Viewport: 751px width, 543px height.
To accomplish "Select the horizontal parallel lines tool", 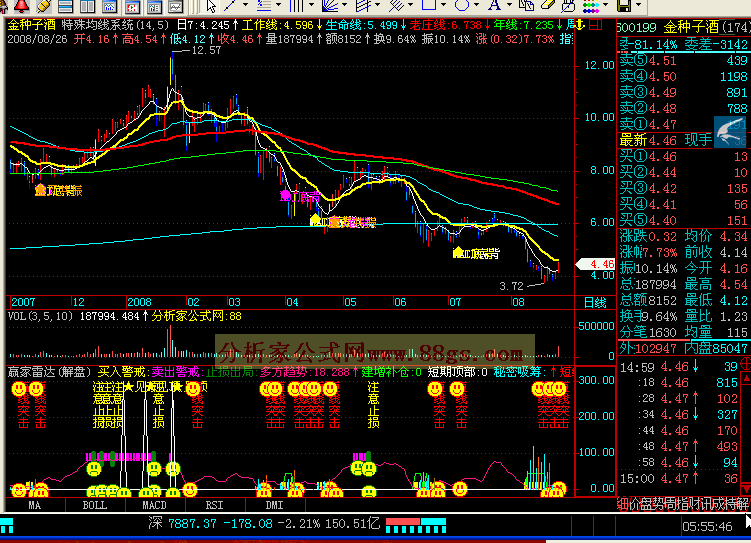I will pyautogui.click(x=264, y=5).
